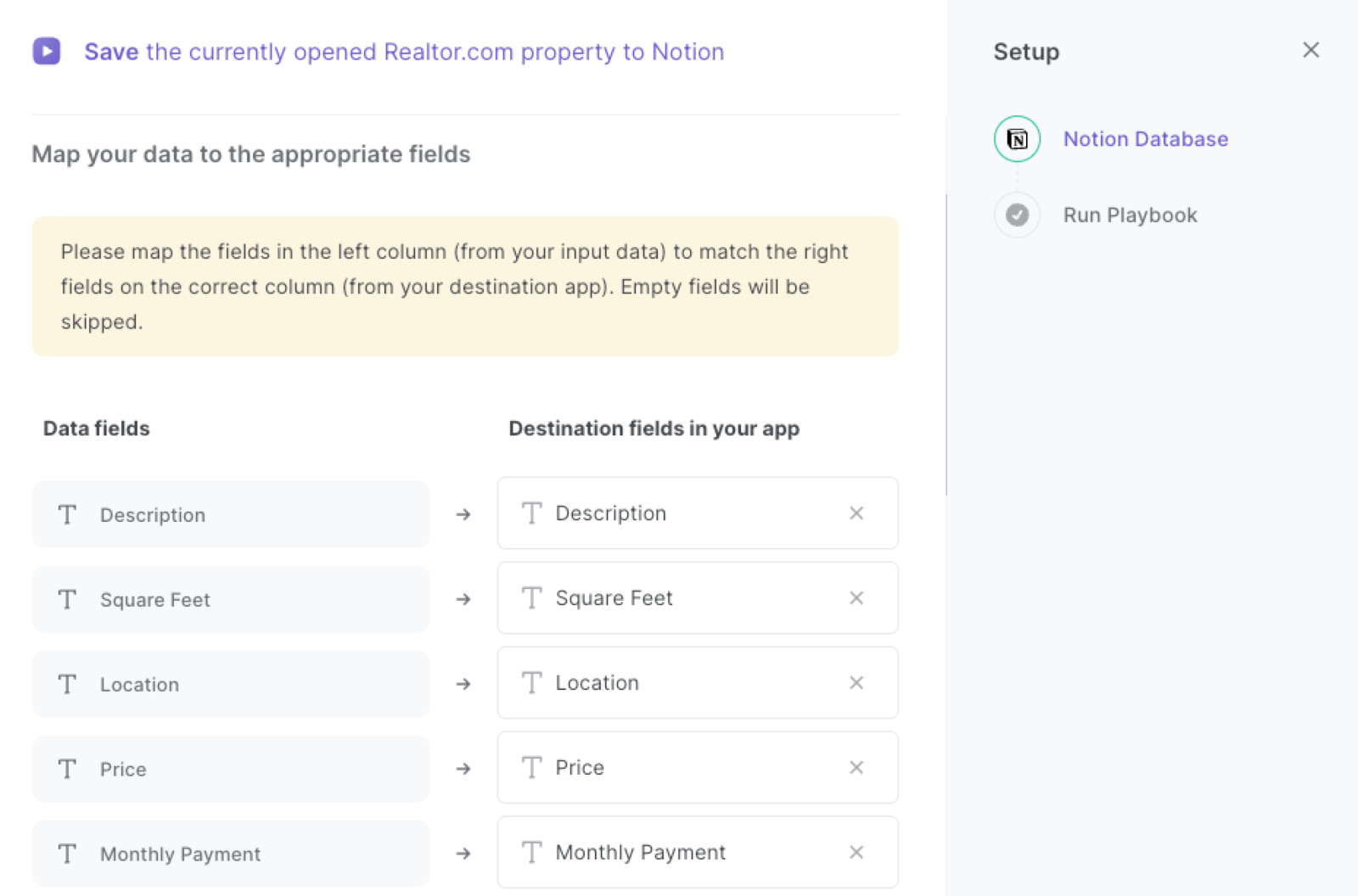Open the Notion Database step
The height and width of the screenshot is (896, 1358).
click(x=1145, y=139)
